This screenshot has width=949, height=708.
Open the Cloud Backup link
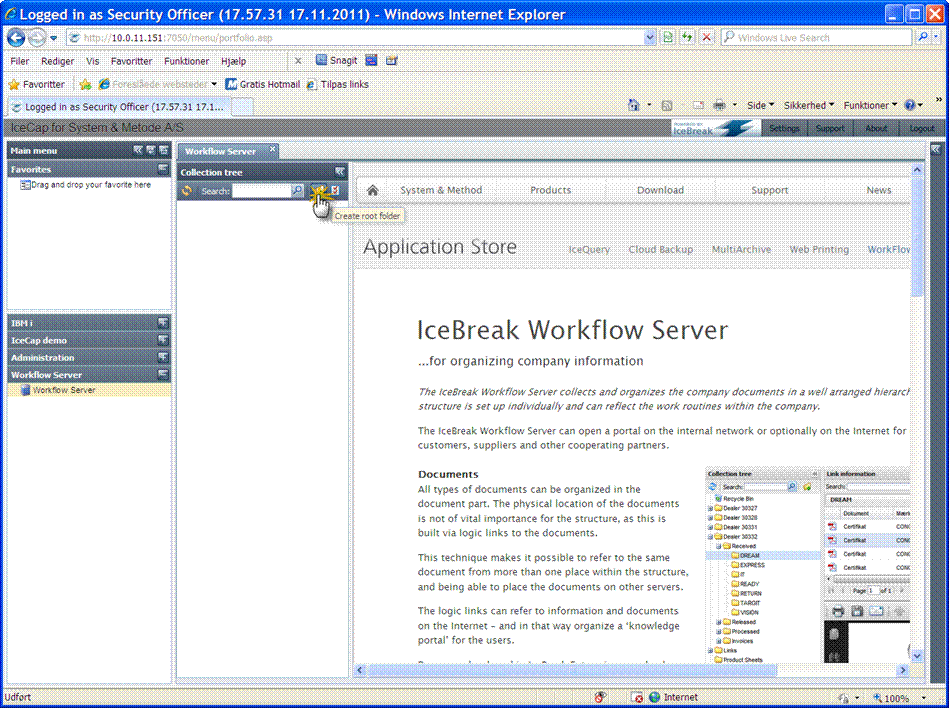click(x=660, y=249)
